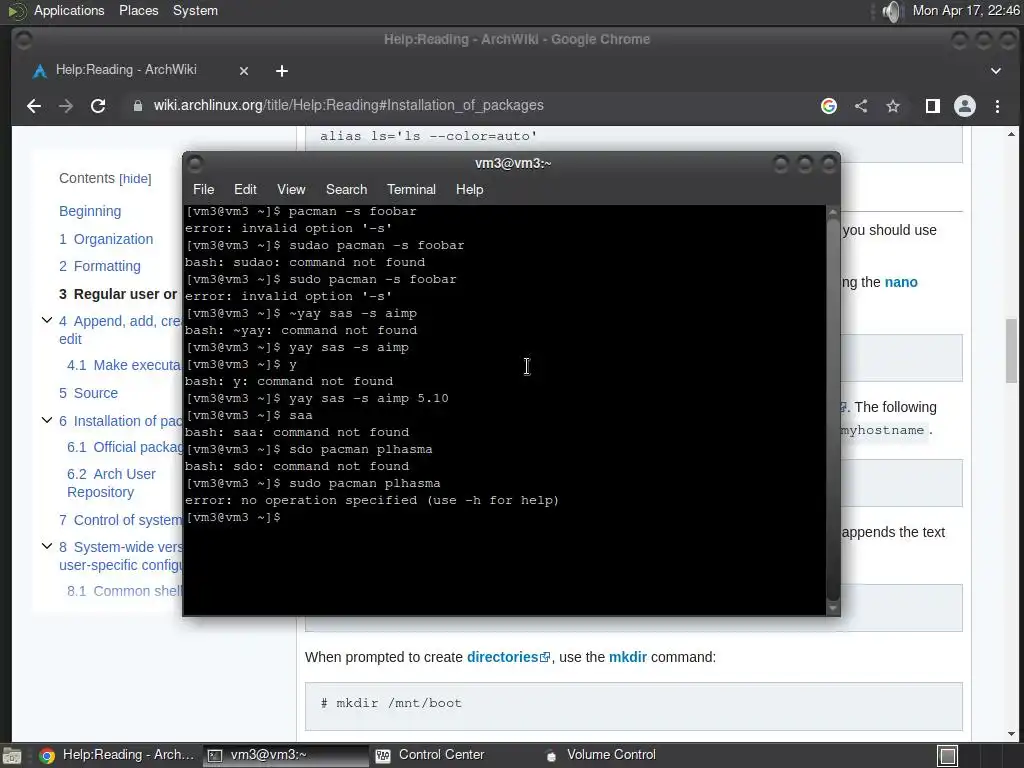Click the Chrome address bar URL
Screen dimensions: 1024x768
coord(348,105)
